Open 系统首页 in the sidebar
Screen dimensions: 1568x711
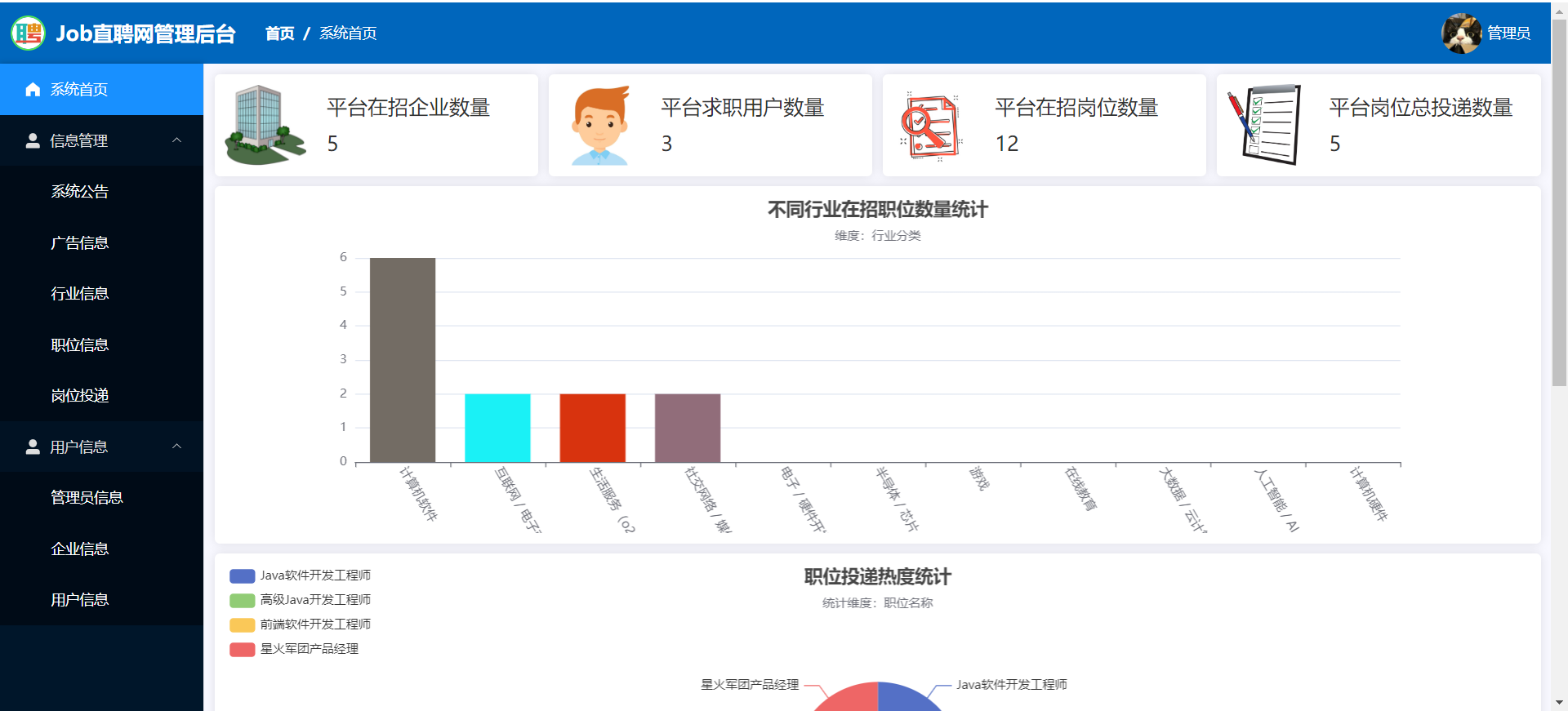pos(101,90)
